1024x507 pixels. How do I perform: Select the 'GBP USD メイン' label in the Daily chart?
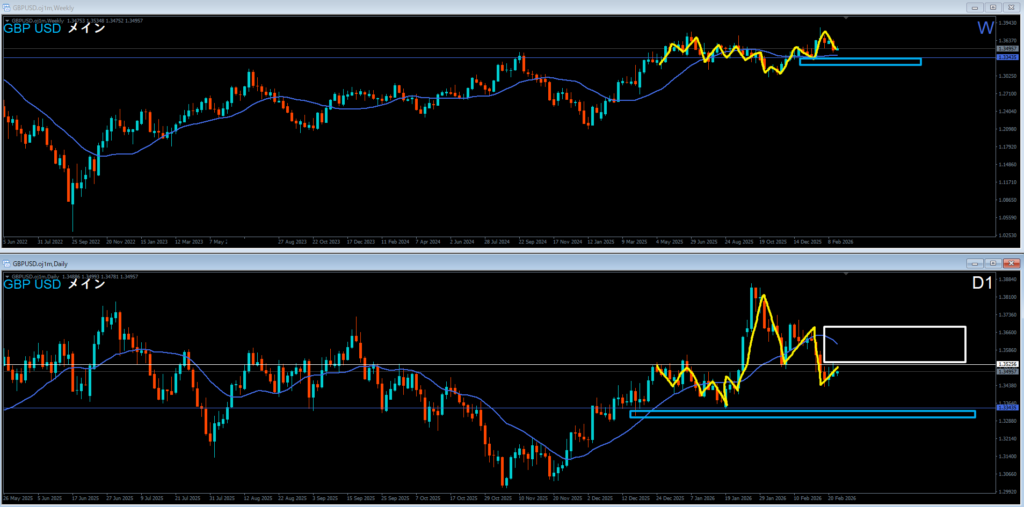click(x=55, y=285)
